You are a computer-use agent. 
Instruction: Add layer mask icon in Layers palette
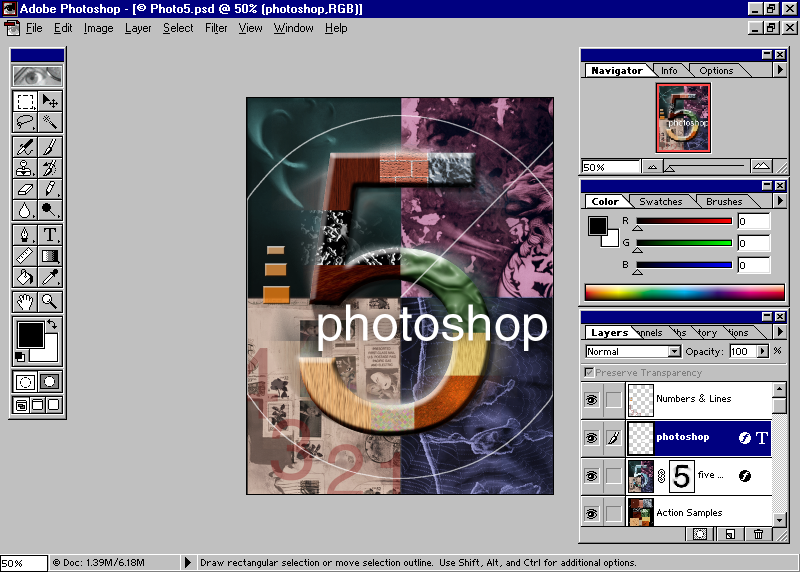[700, 534]
